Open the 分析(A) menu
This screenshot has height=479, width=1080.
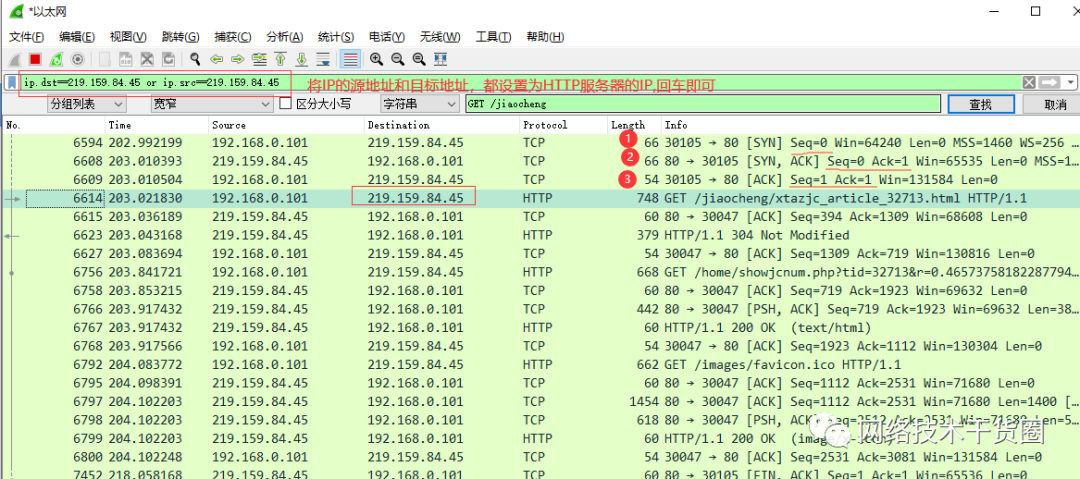click(284, 37)
